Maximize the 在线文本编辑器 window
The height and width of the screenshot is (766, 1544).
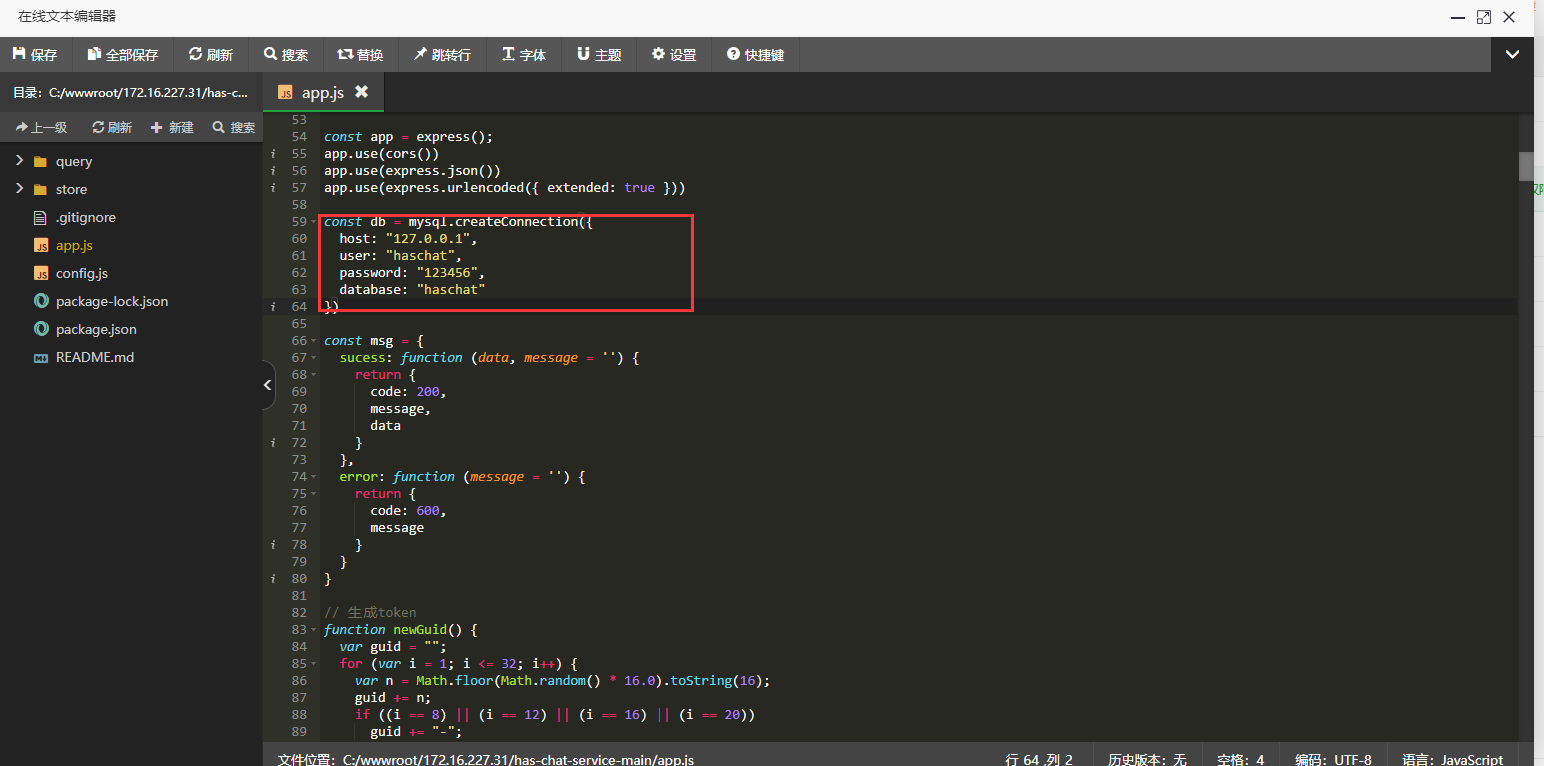1483,17
